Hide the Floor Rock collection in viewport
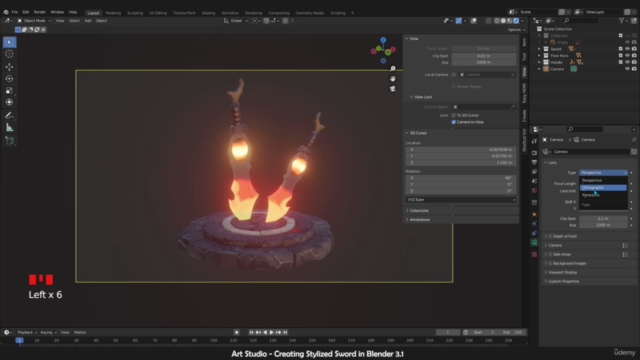The image size is (640, 360). coord(627,56)
